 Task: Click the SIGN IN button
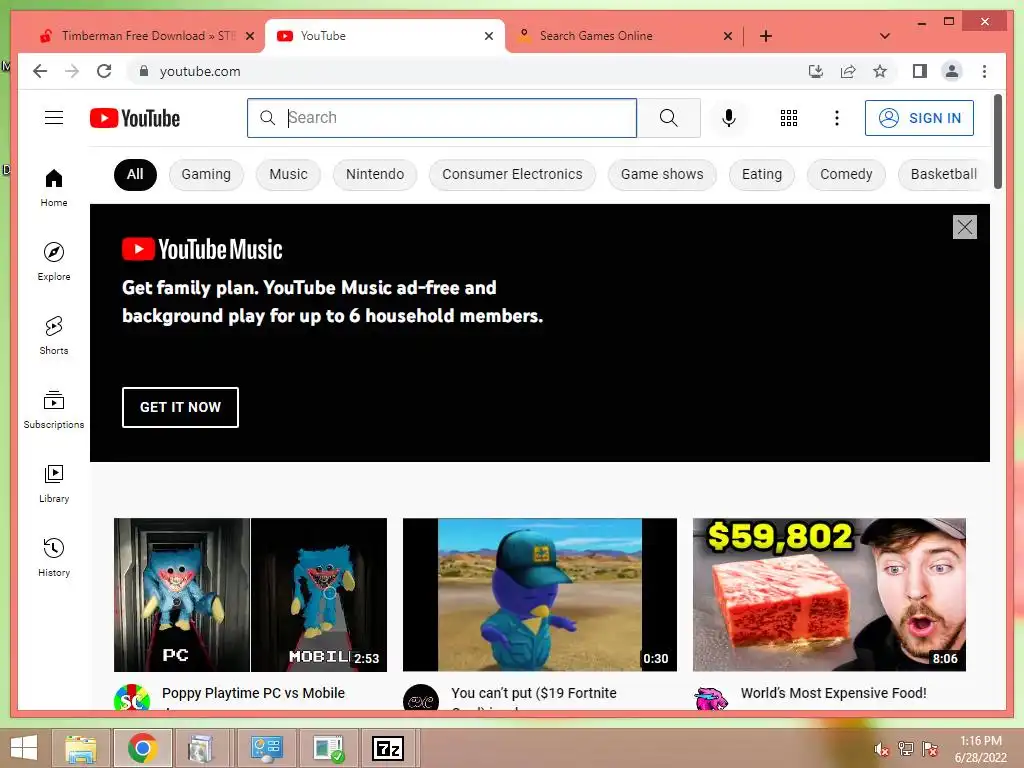(x=919, y=118)
